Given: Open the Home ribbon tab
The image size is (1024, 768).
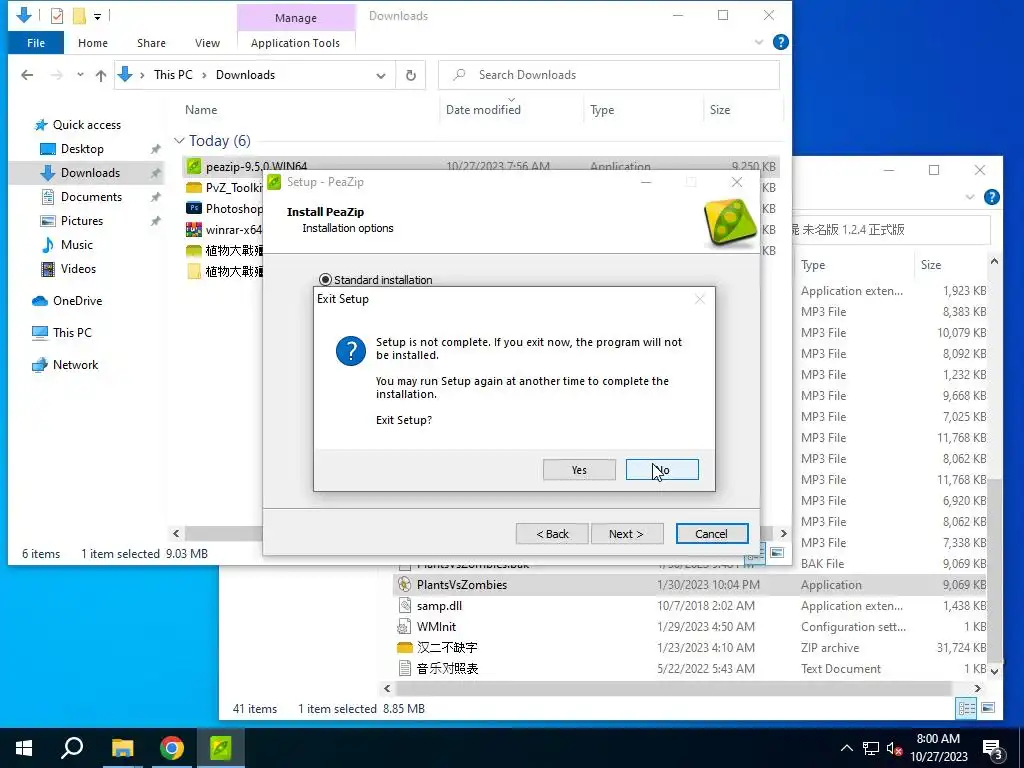Looking at the screenshot, I should click(x=93, y=43).
